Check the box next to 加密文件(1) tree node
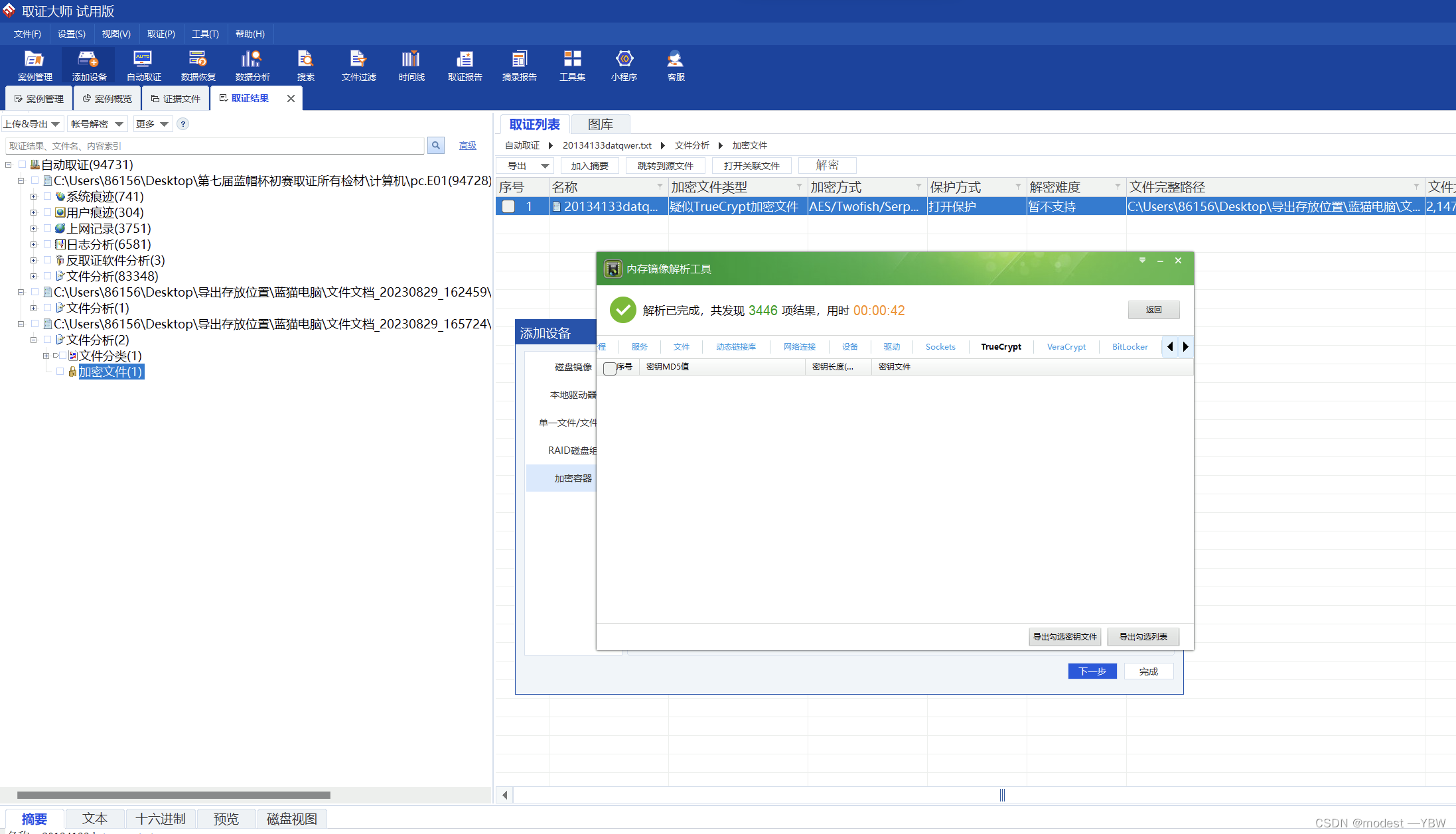1456x834 pixels. coord(60,372)
